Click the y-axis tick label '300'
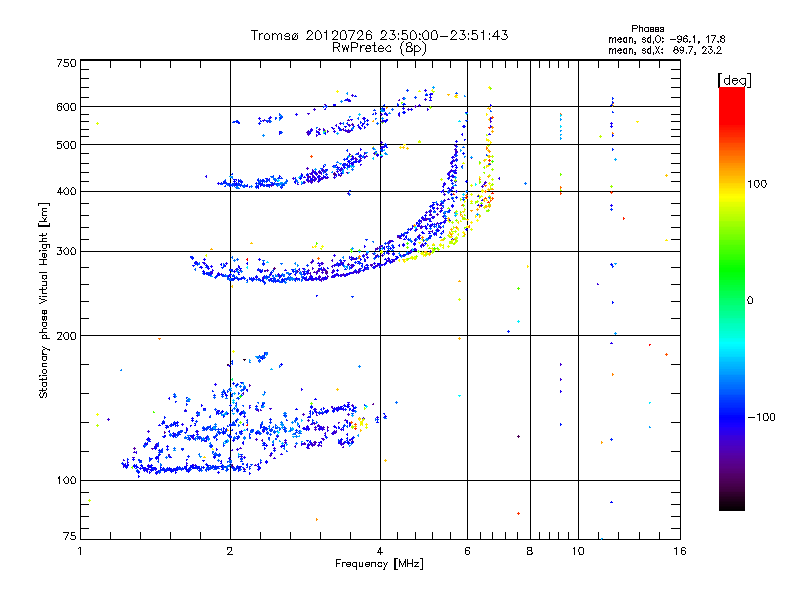The height and width of the screenshot is (600, 800). click(66, 252)
